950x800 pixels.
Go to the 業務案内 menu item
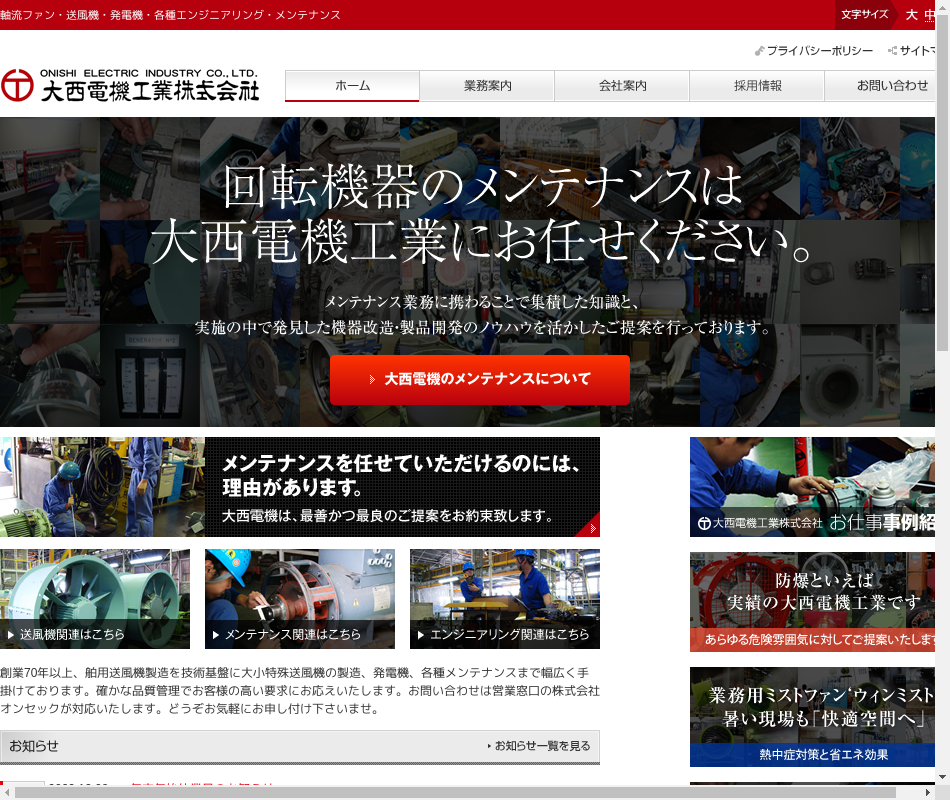[x=487, y=86]
